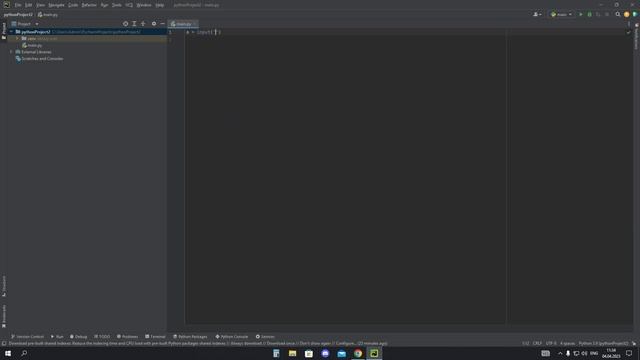Open the Project view dropdown
The image size is (640, 360).
tap(37, 24)
